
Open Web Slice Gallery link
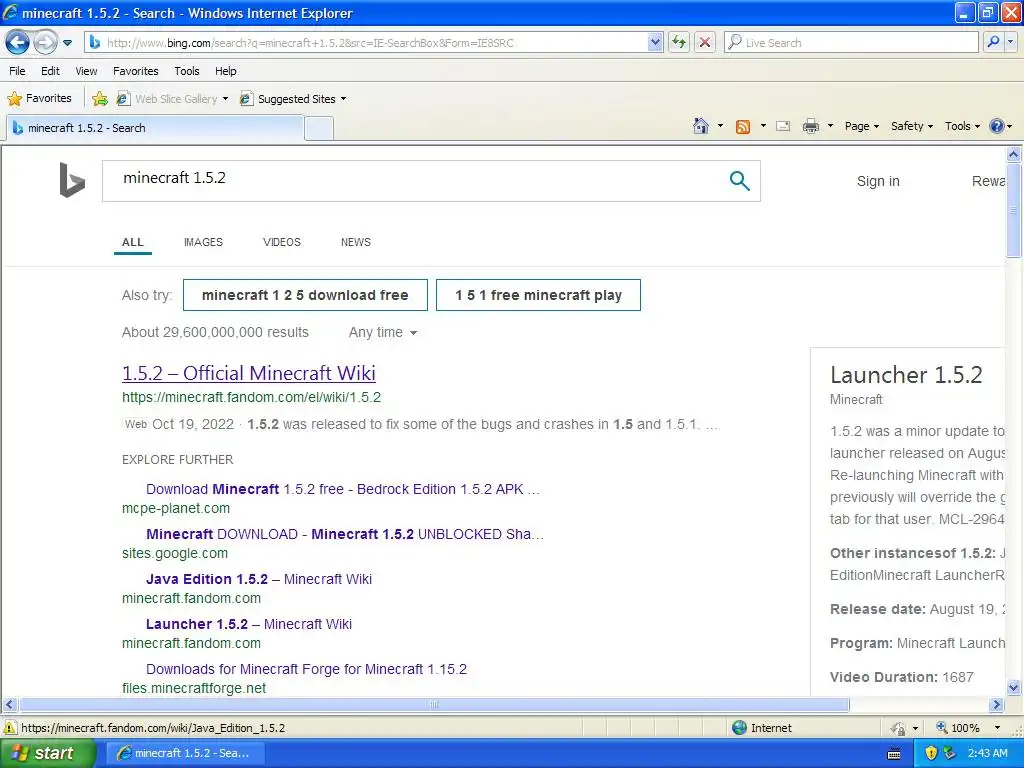(x=172, y=99)
